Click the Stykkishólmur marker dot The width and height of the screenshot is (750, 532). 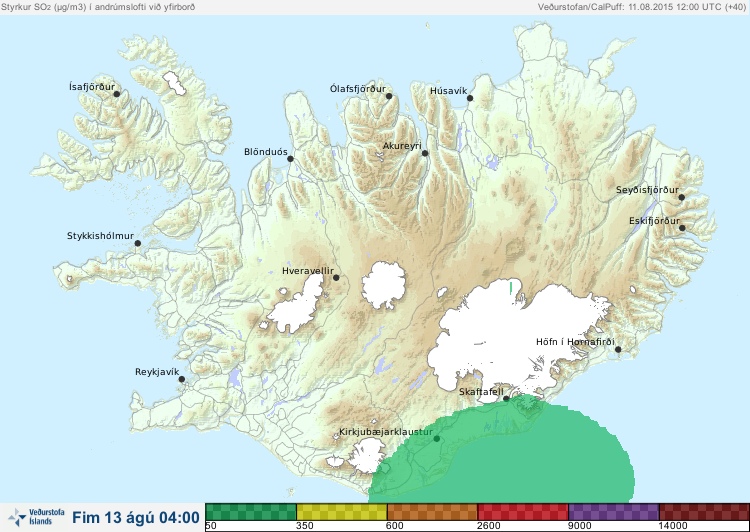pos(138,244)
